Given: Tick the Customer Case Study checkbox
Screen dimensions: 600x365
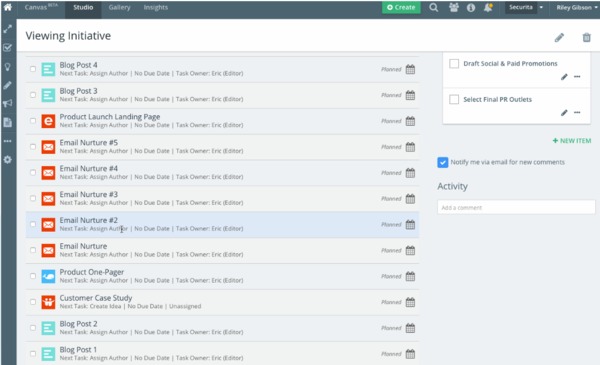Looking at the screenshot, I should (33, 302).
